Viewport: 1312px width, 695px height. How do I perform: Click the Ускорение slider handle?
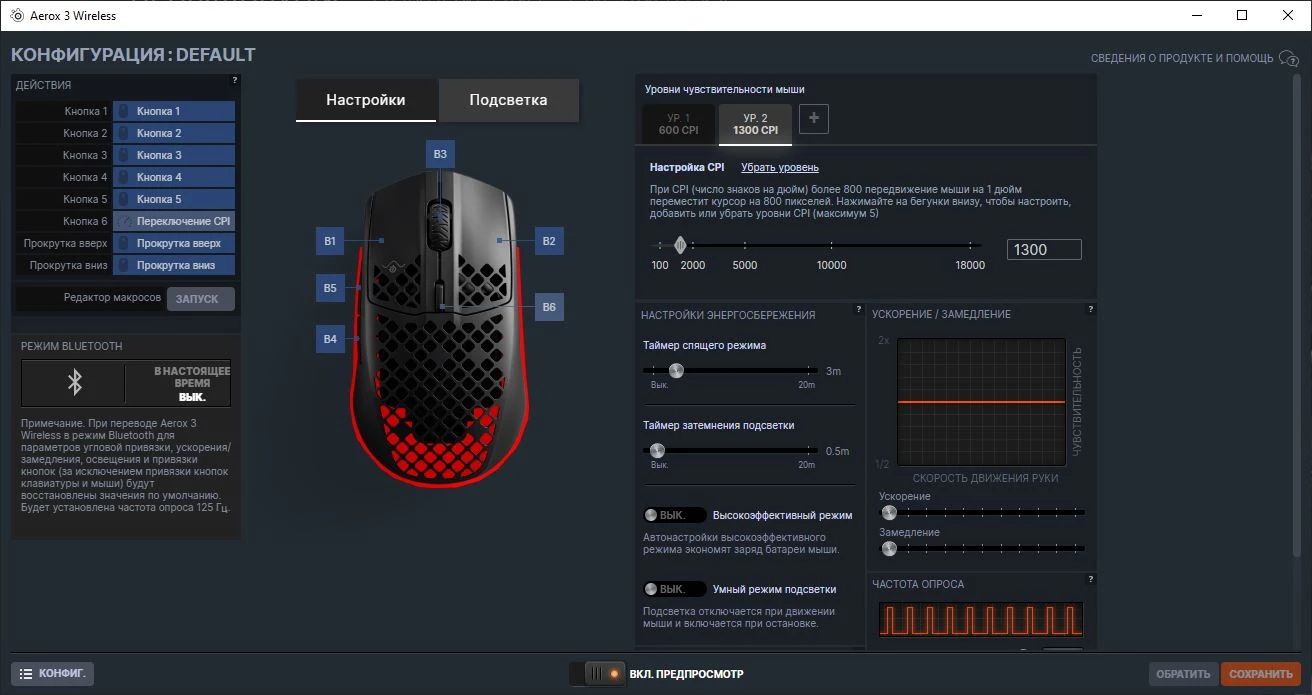tap(888, 512)
